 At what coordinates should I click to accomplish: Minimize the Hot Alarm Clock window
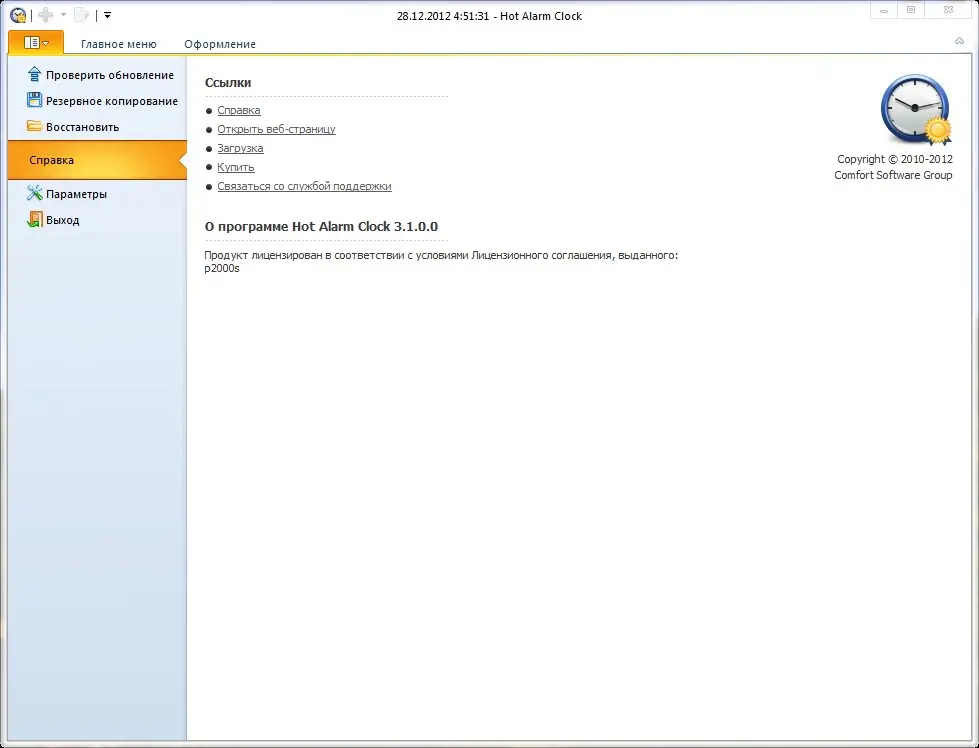(883, 11)
